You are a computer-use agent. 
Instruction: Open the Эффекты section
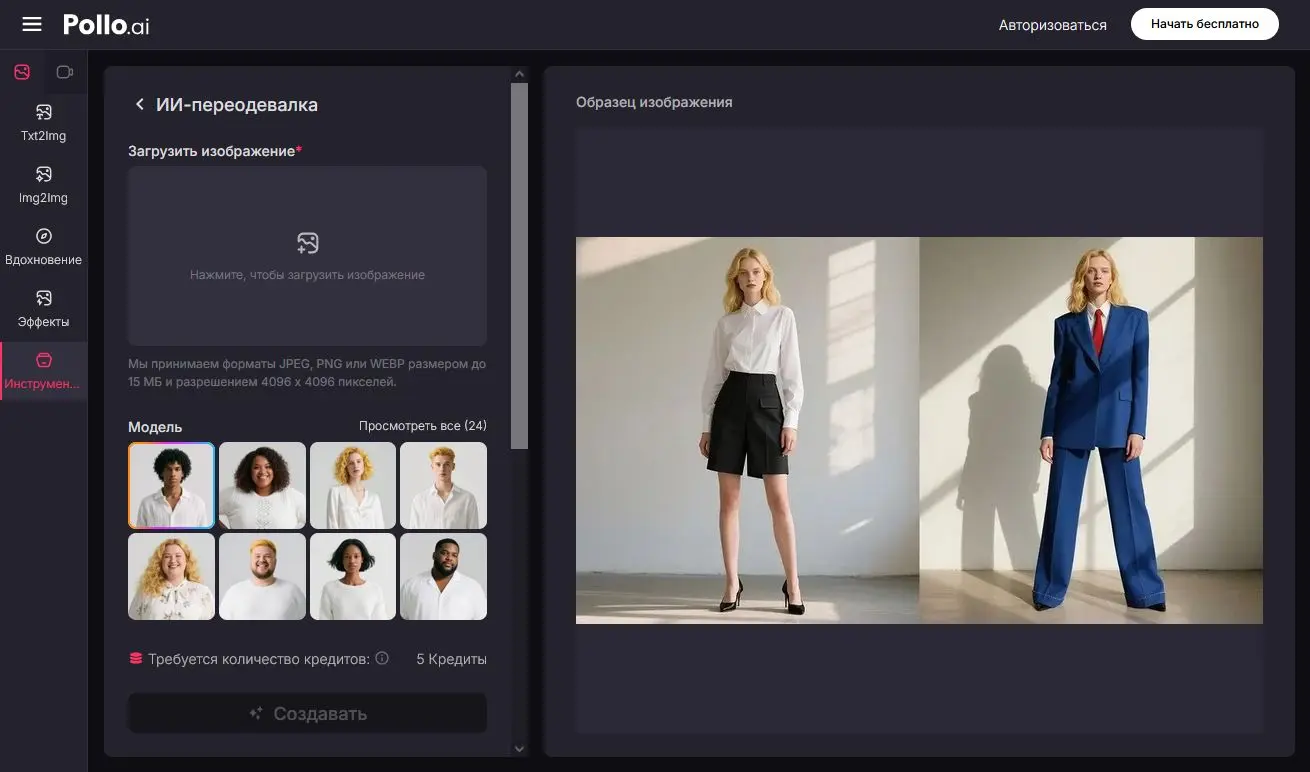[43, 309]
